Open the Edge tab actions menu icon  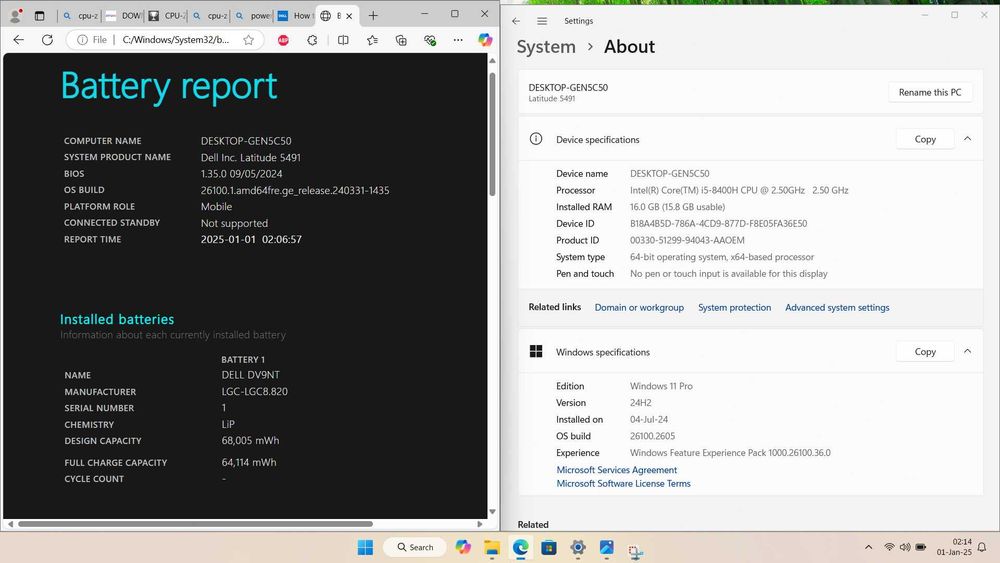click(40, 15)
